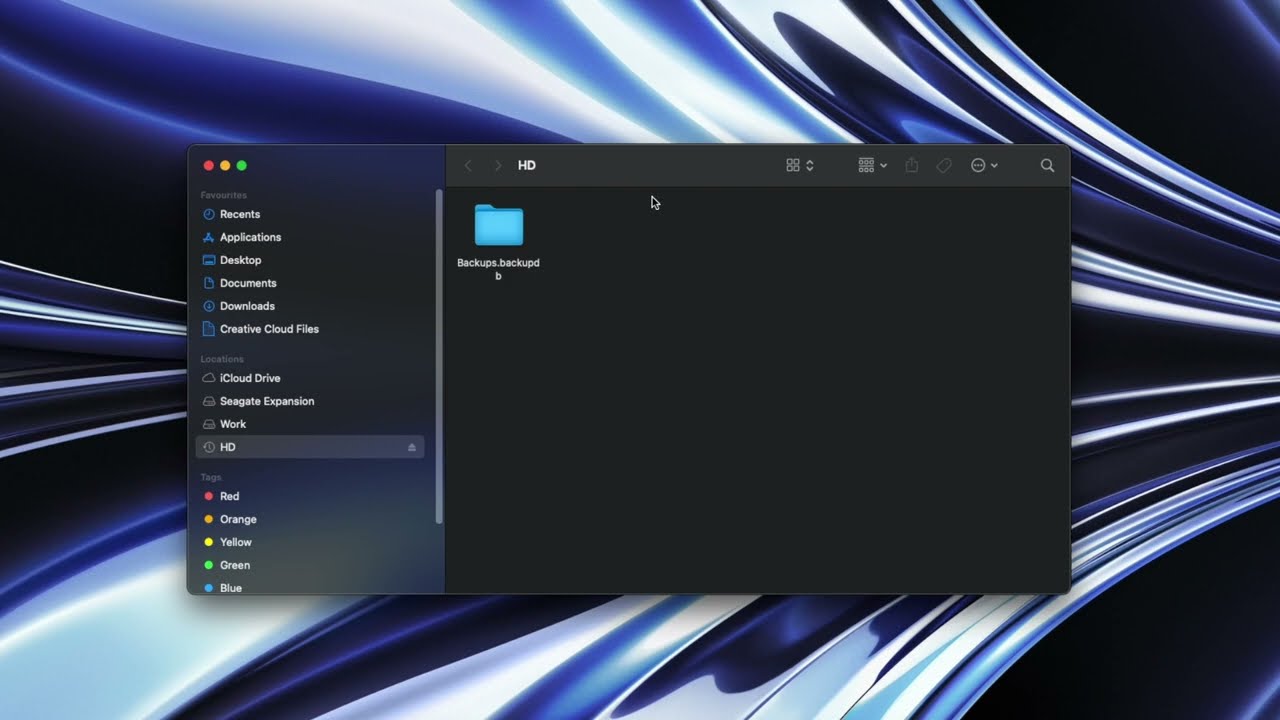
Task: Click the HD window title
Action: 527,165
